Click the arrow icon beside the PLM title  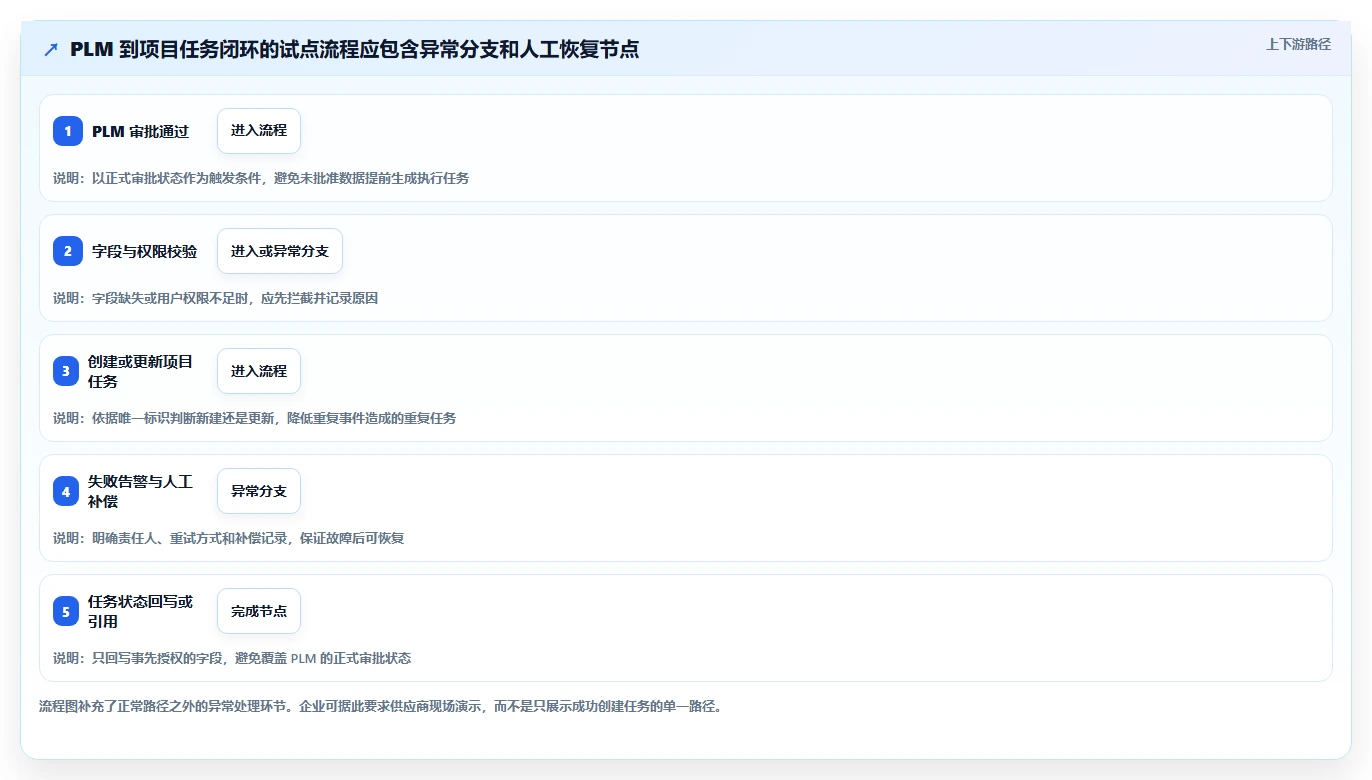(x=51, y=49)
